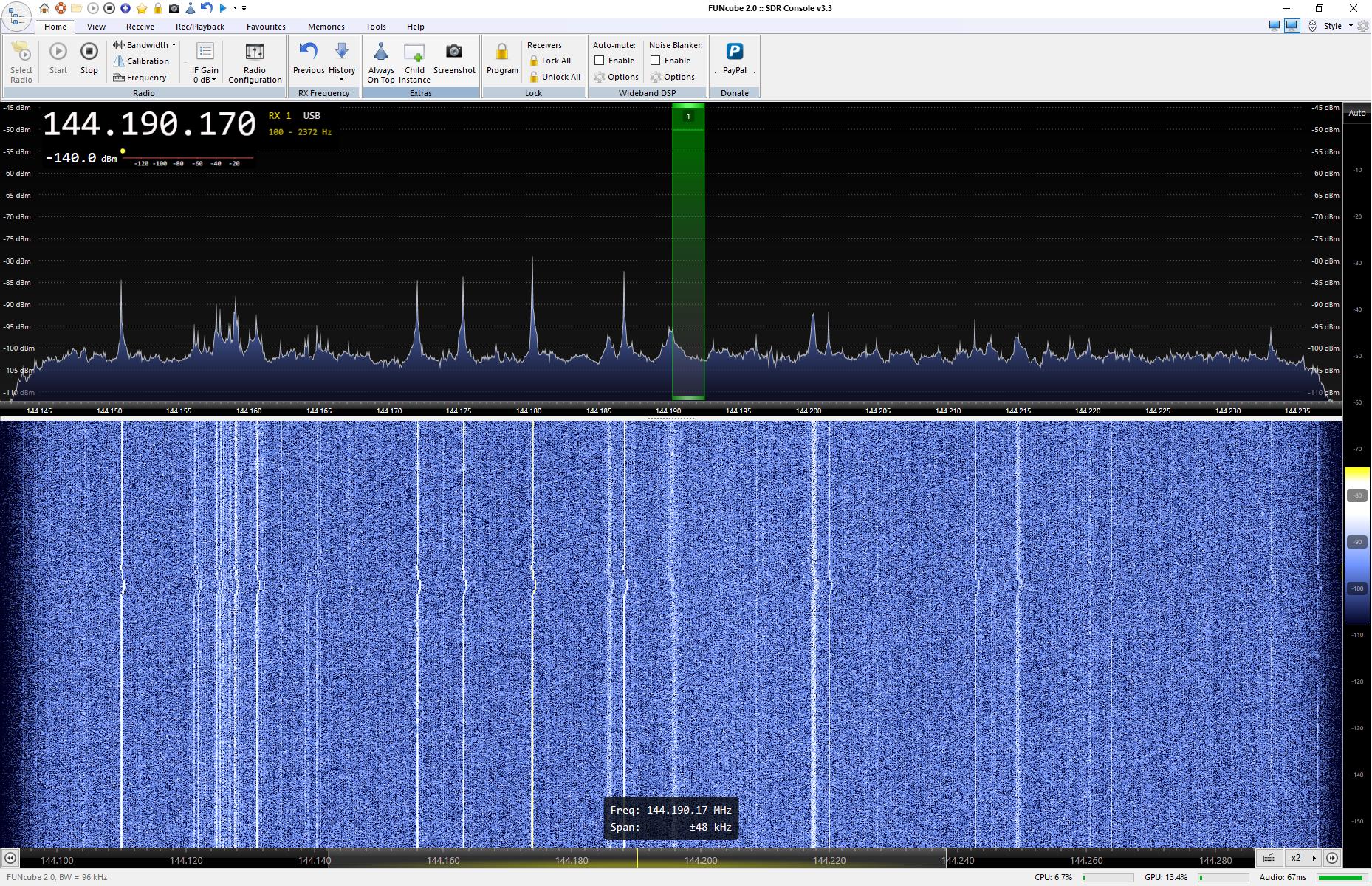The width and height of the screenshot is (1372, 886).
Task: Toggle Always On Top
Action: click(x=381, y=52)
